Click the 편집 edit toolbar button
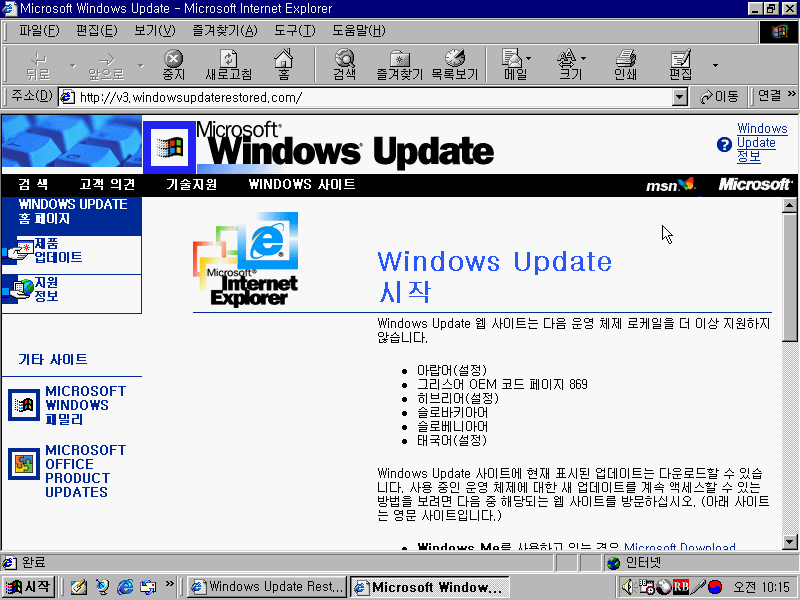This screenshot has width=800, height=600. click(681, 65)
